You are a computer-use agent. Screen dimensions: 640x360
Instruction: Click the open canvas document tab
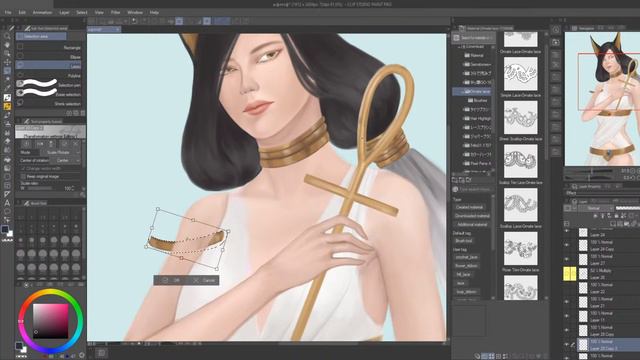(x=103, y=29)
